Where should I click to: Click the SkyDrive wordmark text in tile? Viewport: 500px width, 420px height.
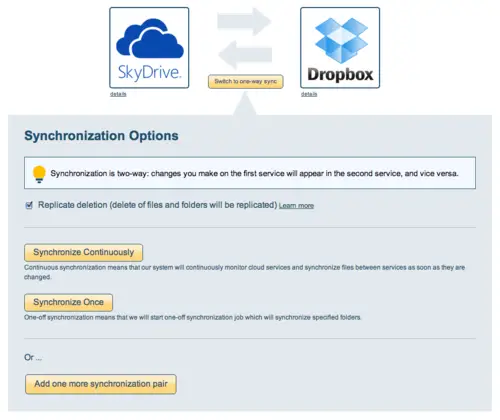(x=150, y=72)
